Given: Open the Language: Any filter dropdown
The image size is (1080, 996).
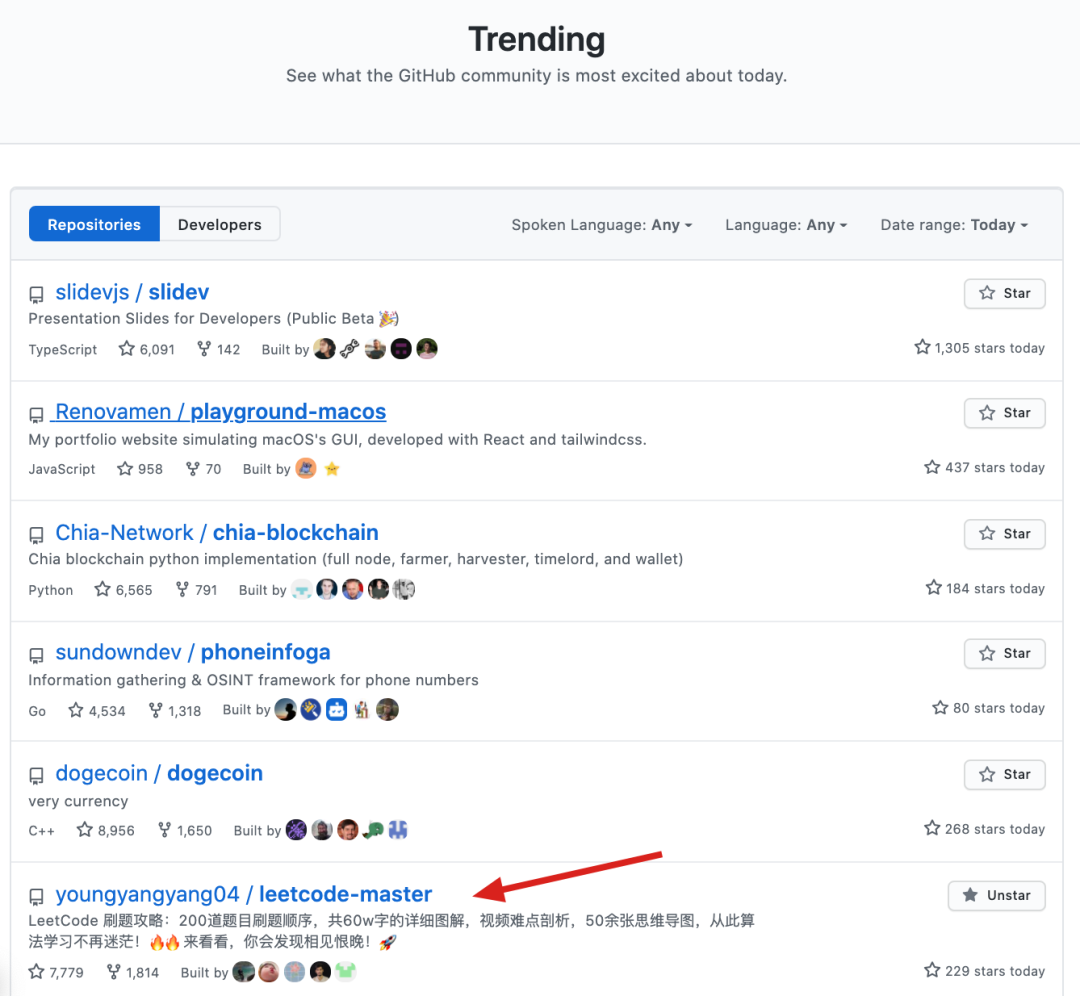Looking at the screenshot, I should (786, 225).
